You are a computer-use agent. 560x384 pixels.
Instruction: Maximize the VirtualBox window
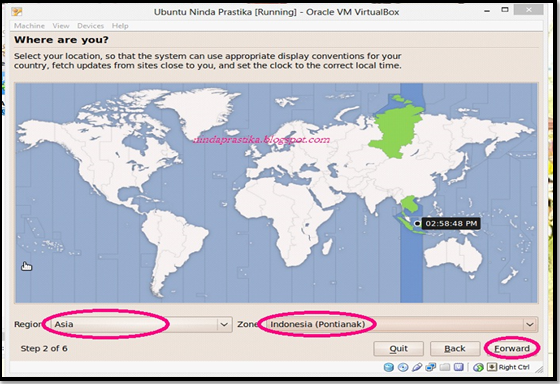pos(505,10)
